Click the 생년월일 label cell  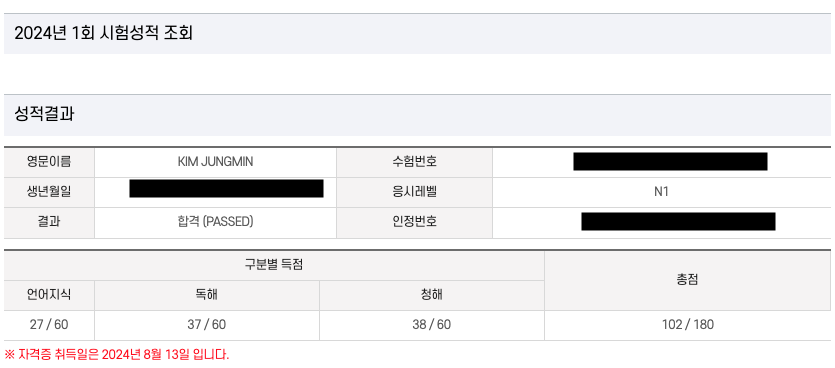tap(49, 192)
